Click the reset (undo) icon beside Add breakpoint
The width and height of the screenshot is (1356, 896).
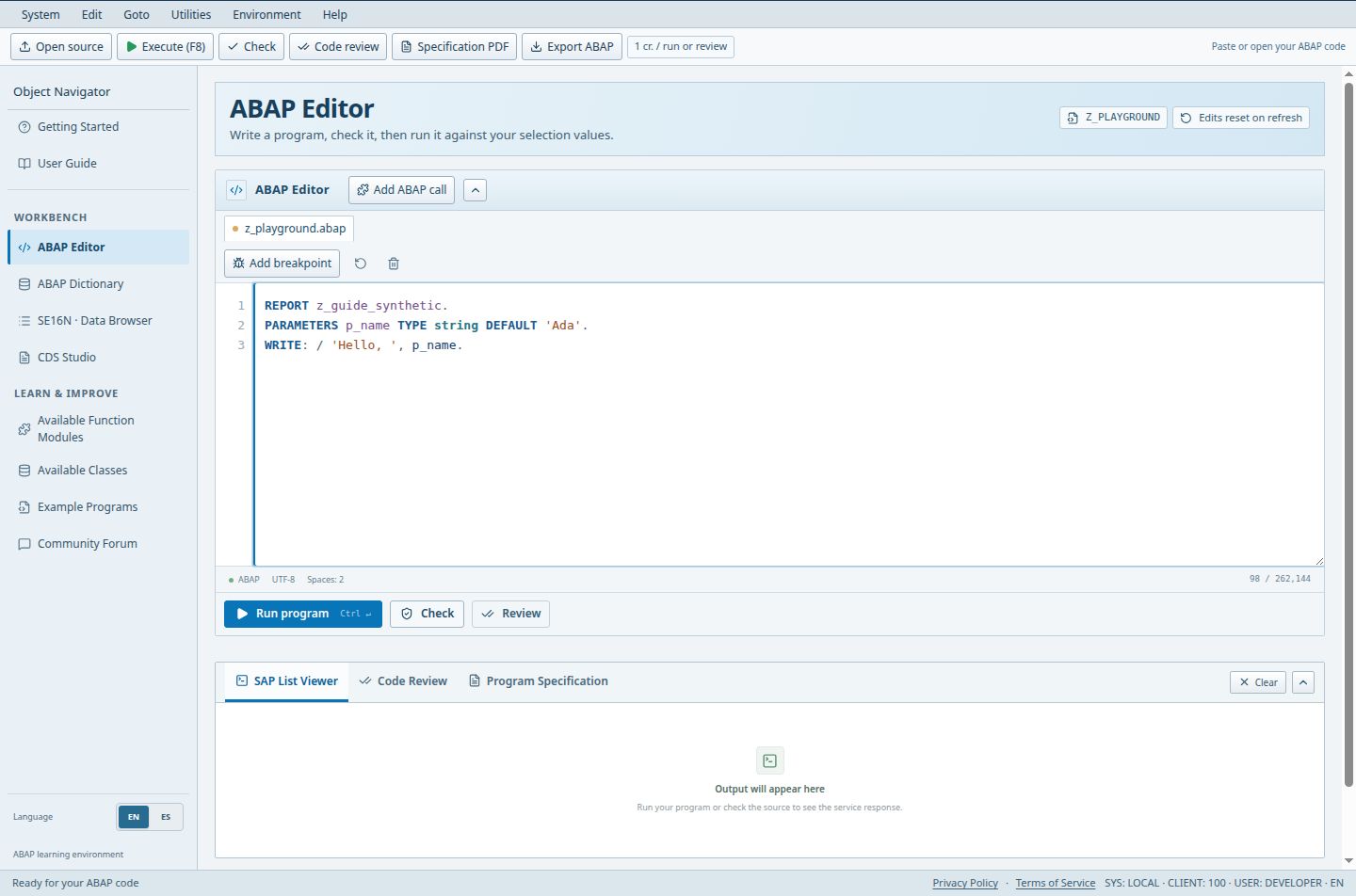point(361,264)
